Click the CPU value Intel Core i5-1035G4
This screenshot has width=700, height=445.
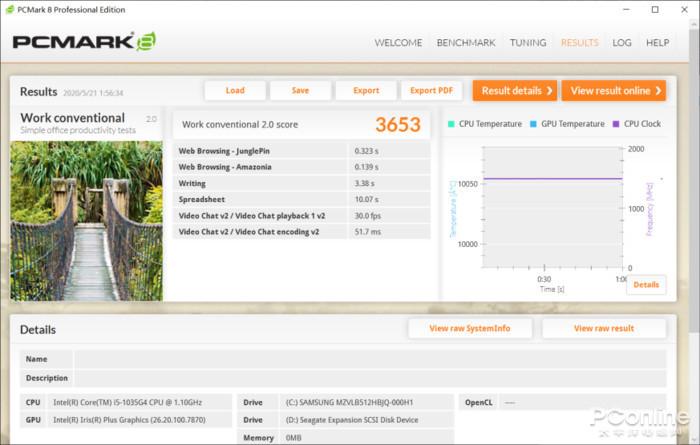128,403
